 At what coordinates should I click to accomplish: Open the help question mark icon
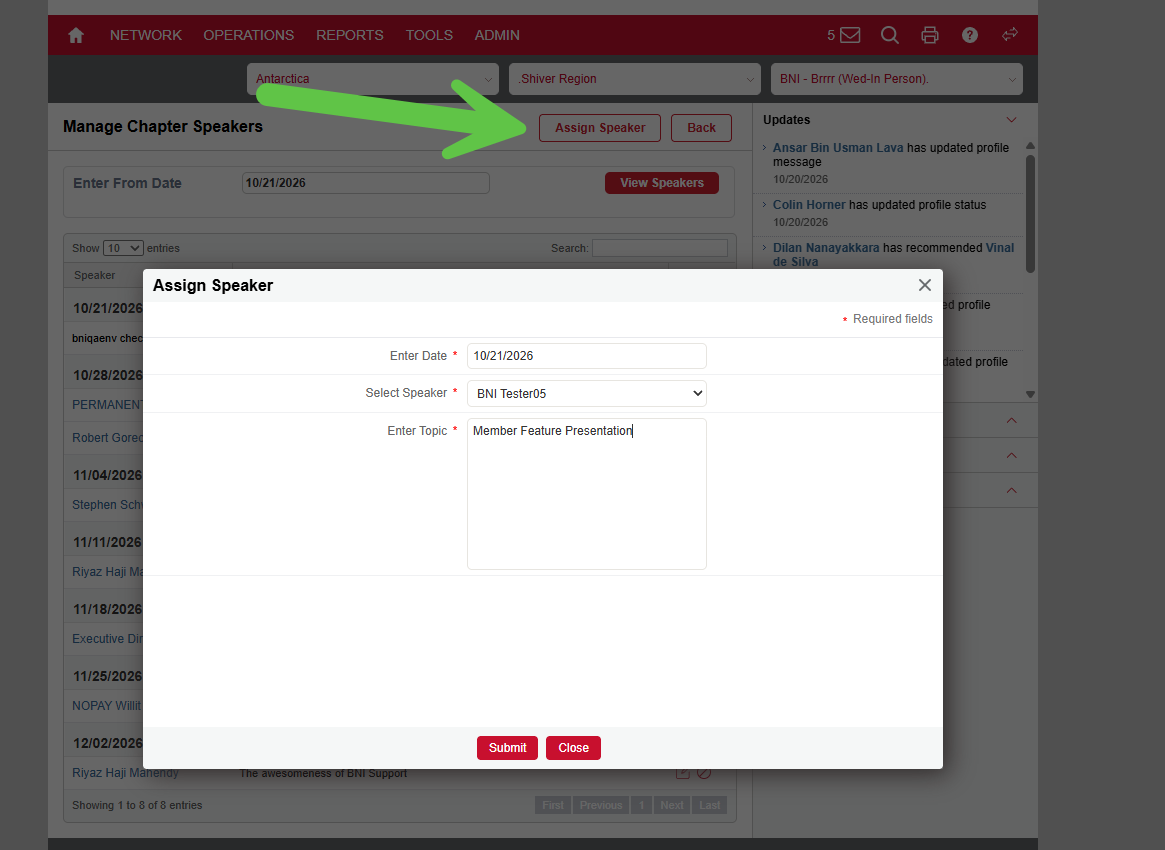(970, 35)
